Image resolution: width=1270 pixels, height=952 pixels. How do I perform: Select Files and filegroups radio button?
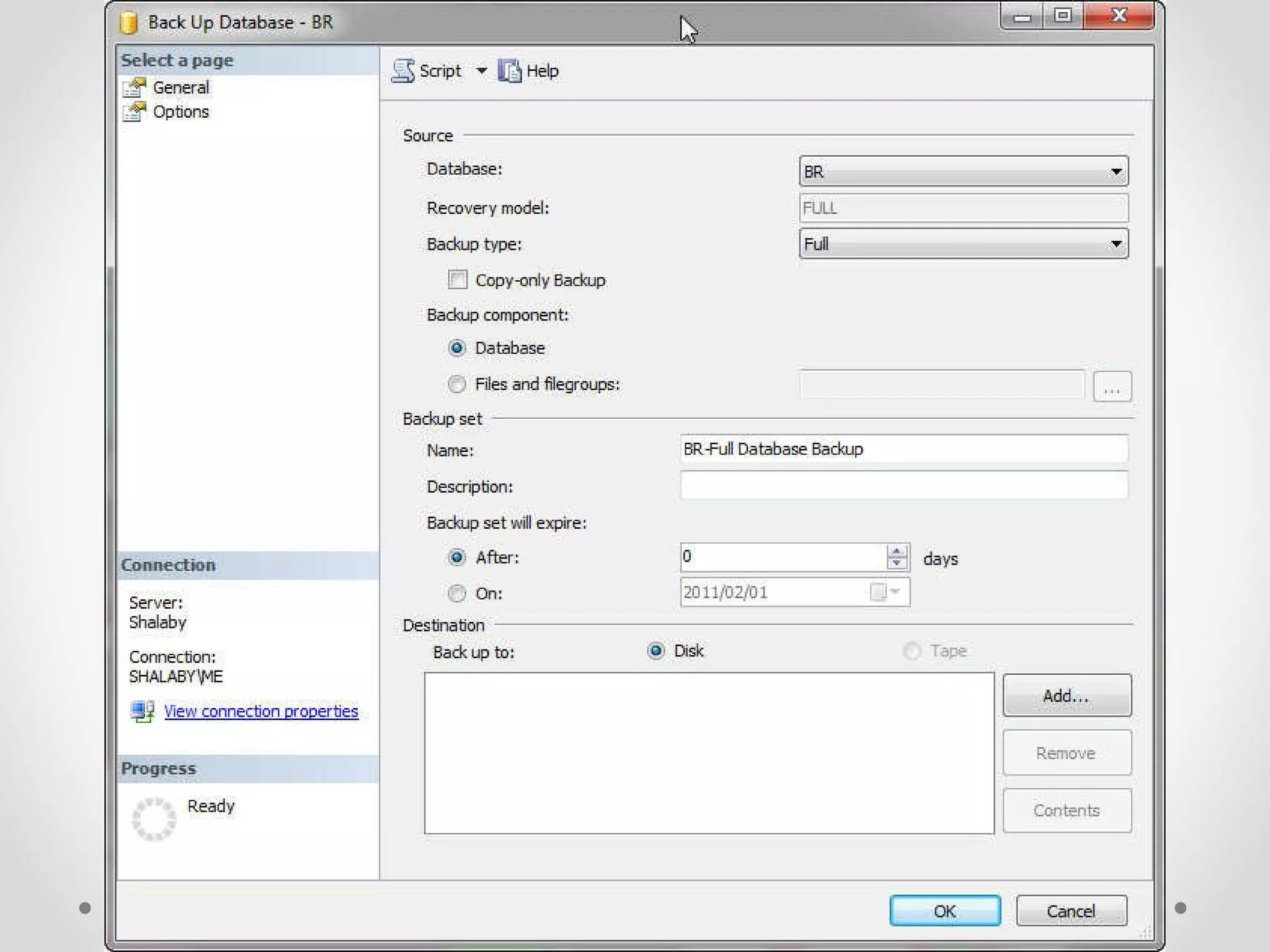(x=457, y=384)
